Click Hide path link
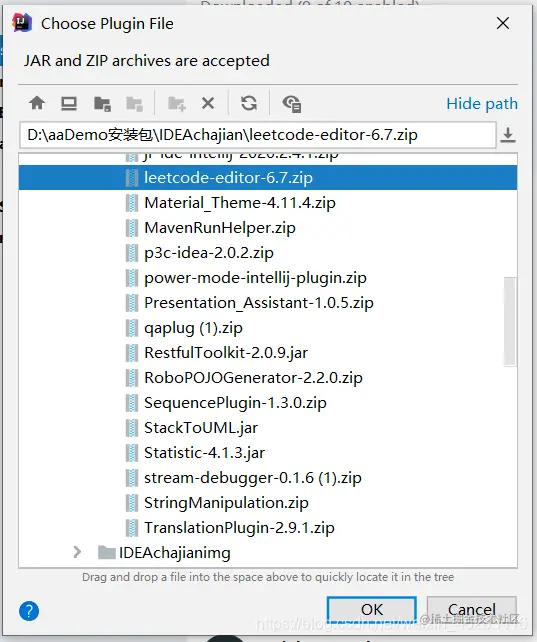The image size is (537, 642). pyautogui.click(x=482, y=104)
